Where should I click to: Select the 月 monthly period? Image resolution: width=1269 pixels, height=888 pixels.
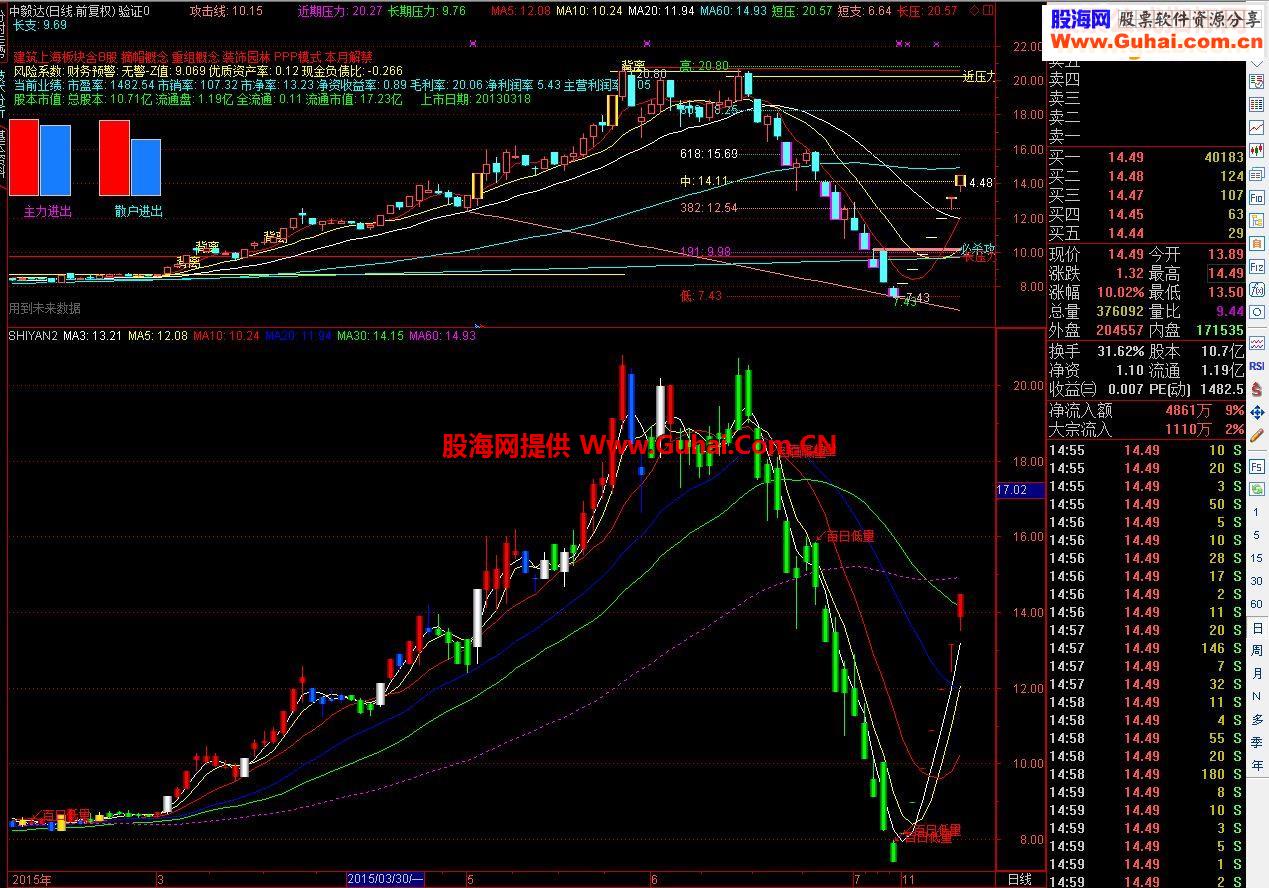click(x=1257, y=674)
